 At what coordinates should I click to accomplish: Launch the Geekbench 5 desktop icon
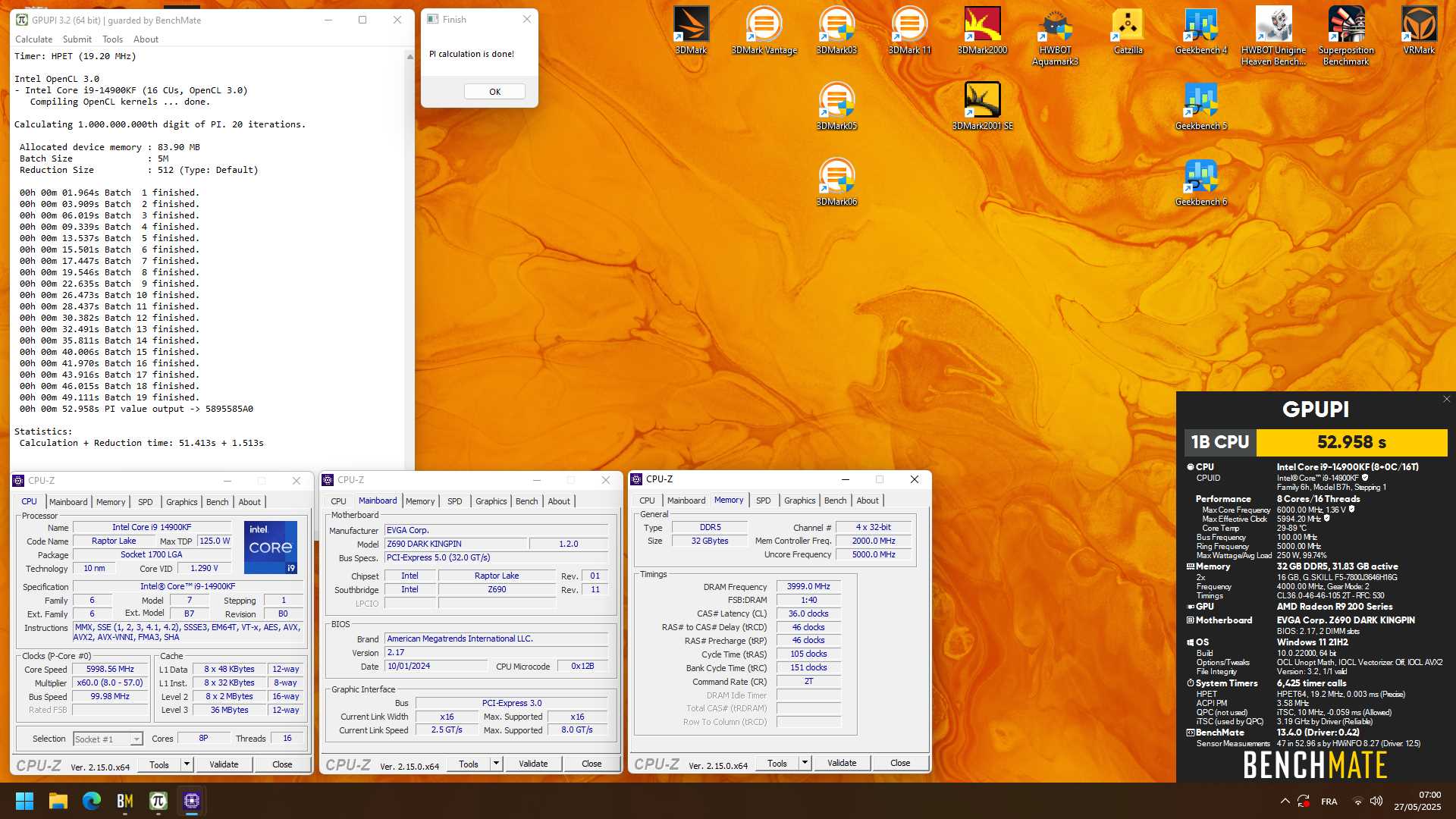point(1200,106)
